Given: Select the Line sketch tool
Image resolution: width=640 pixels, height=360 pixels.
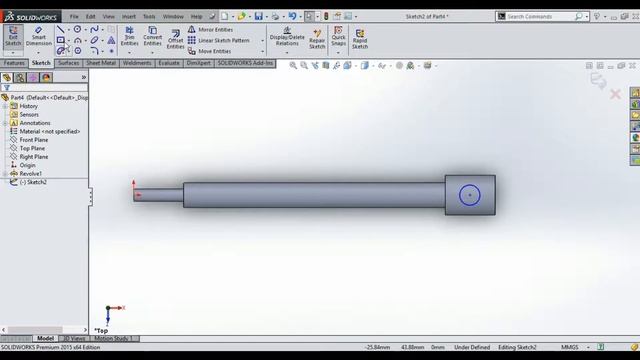Looking at the screenshot, I should pyautogui.click(x=60, y=29).
